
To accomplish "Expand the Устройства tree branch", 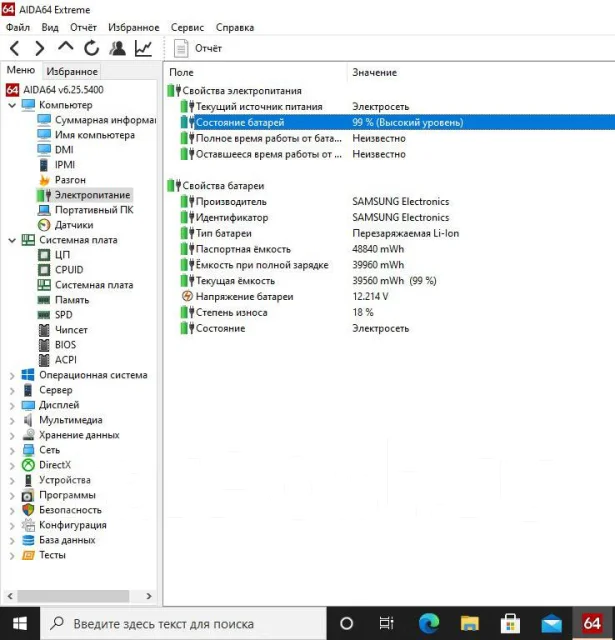I will coord(12,481).
